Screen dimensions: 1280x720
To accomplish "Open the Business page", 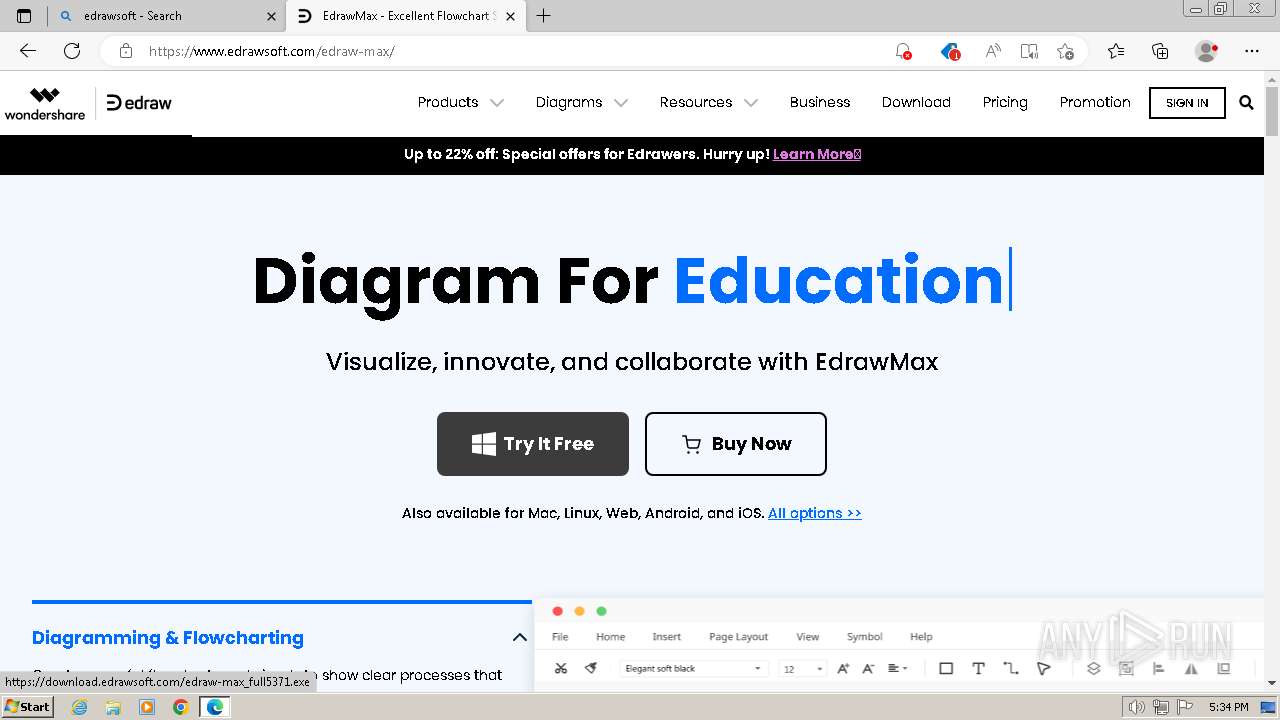I will pos(820,102).
